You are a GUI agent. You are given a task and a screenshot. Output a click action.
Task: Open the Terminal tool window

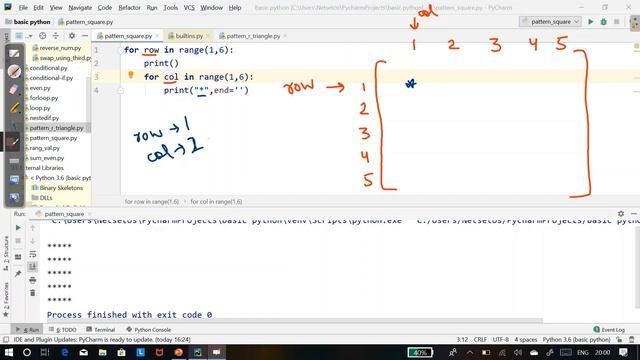coord(101,329)
